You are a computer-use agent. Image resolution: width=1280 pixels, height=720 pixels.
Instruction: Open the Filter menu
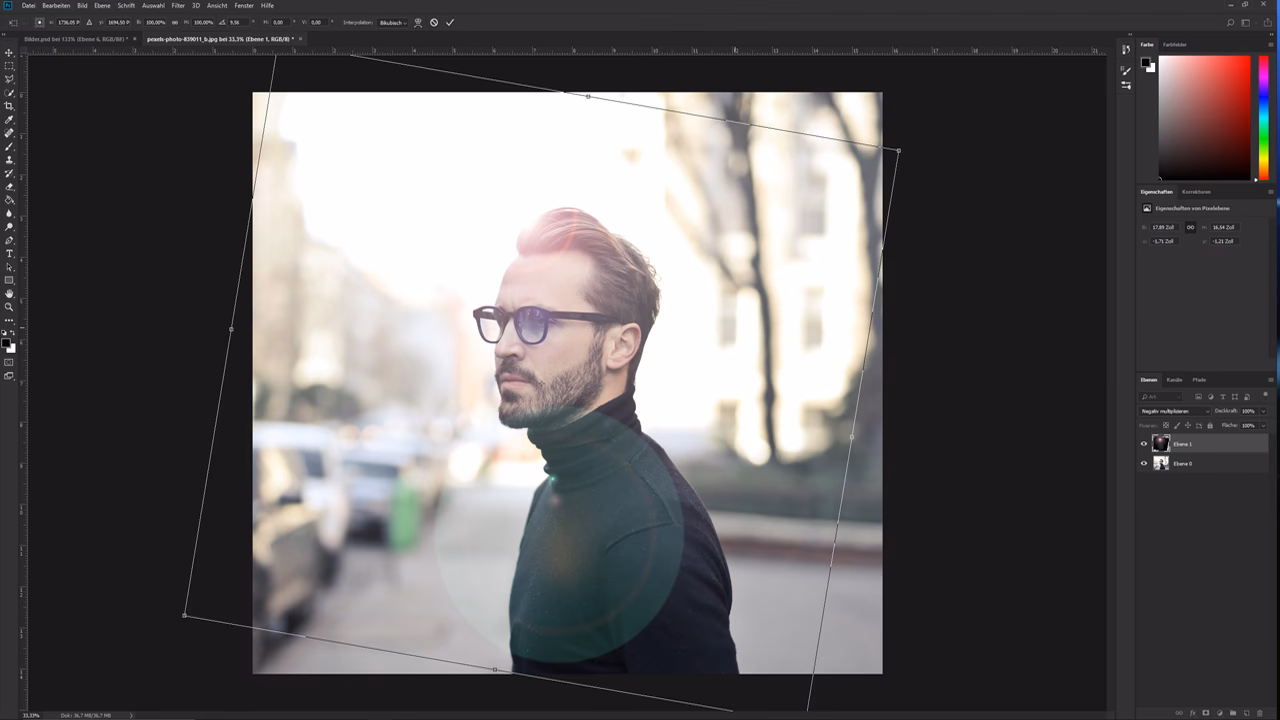pyautogui.click(x=178, y=5)
